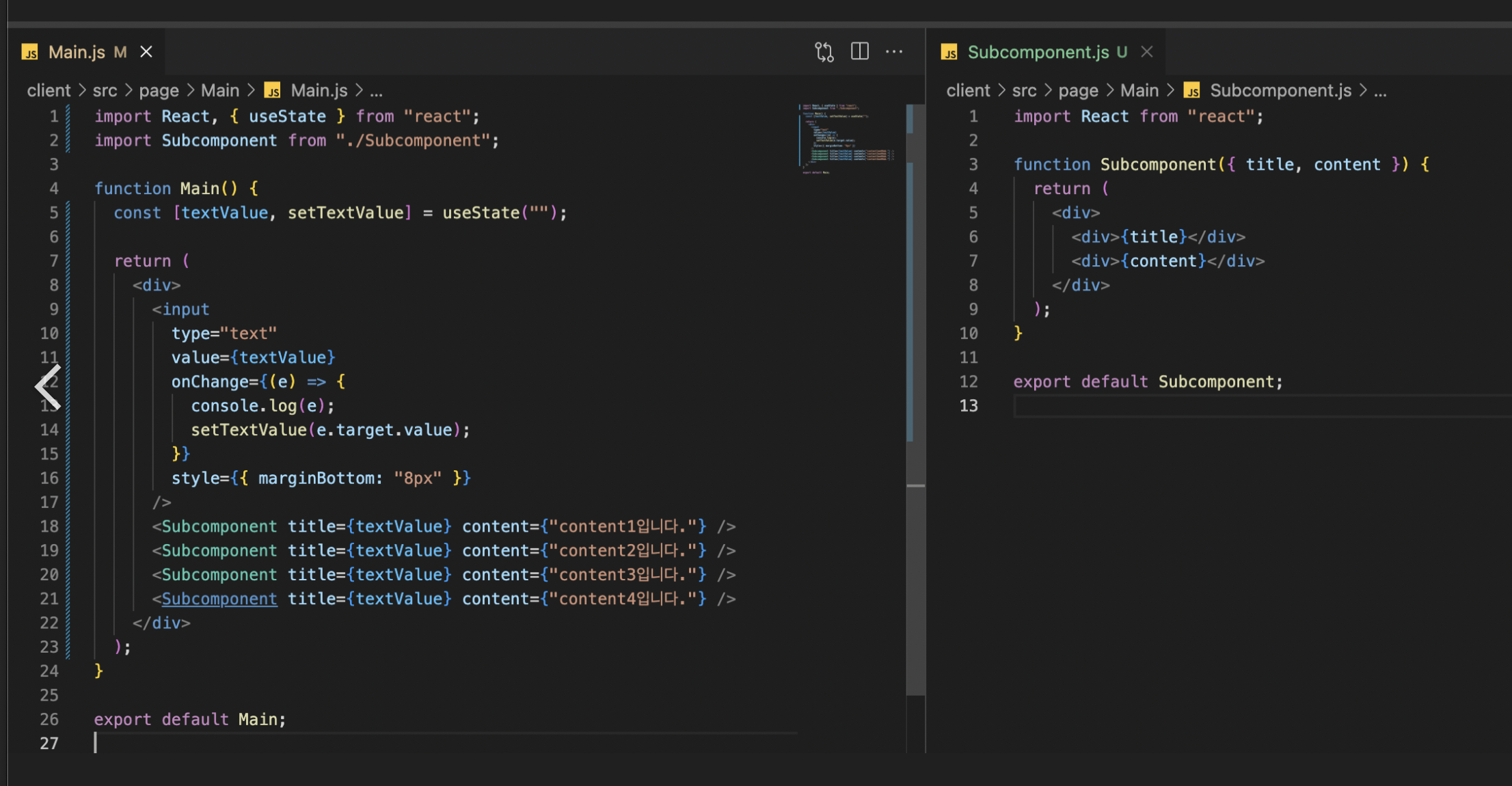1512x786 pixels.
Task: Click JS icon on Subcomponent.js tab
Action: coord(949,53)
